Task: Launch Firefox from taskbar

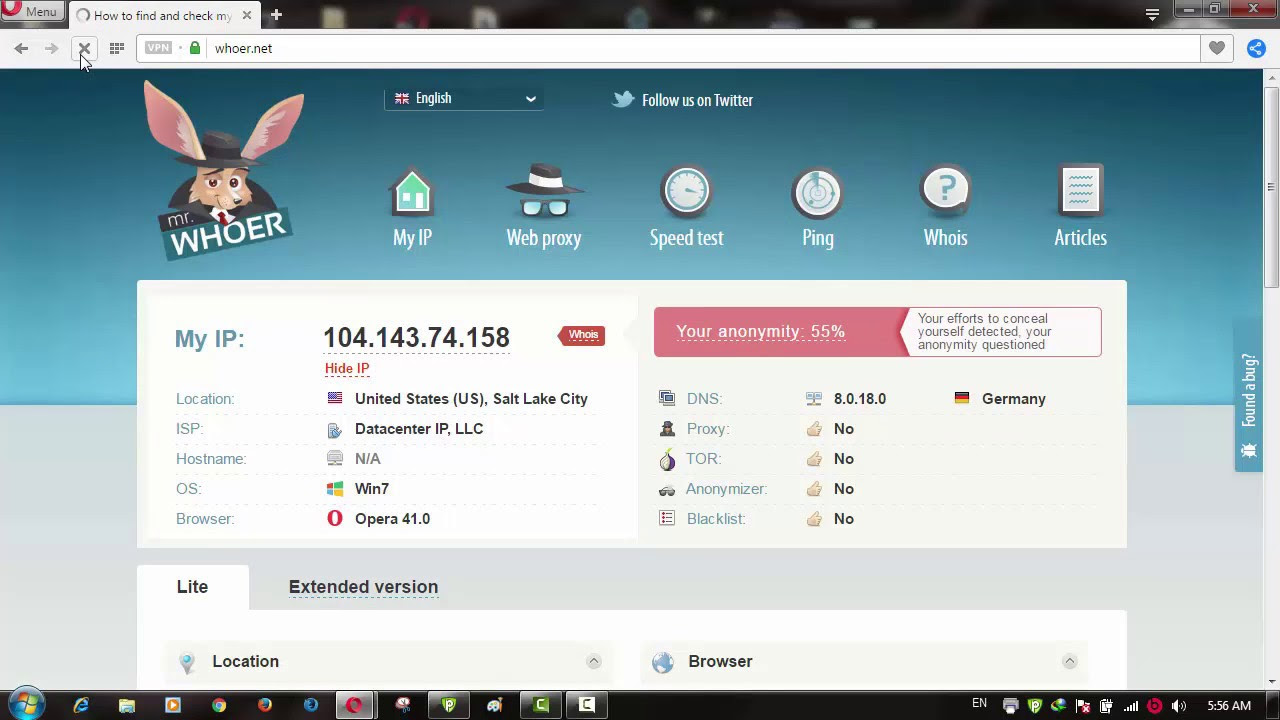Action: (265, 705)
